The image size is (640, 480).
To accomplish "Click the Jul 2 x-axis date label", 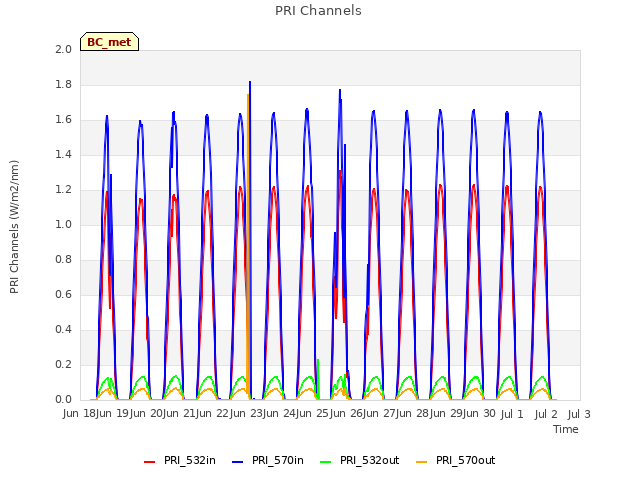I will pos(546,414).
